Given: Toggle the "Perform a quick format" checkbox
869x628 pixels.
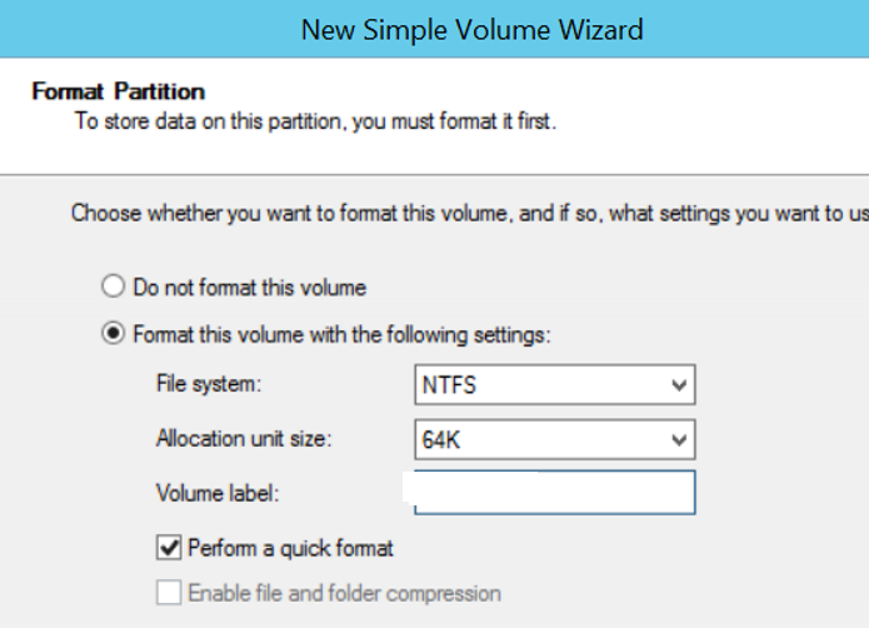Looking at the screenshot, I should [x=168, y=548].
